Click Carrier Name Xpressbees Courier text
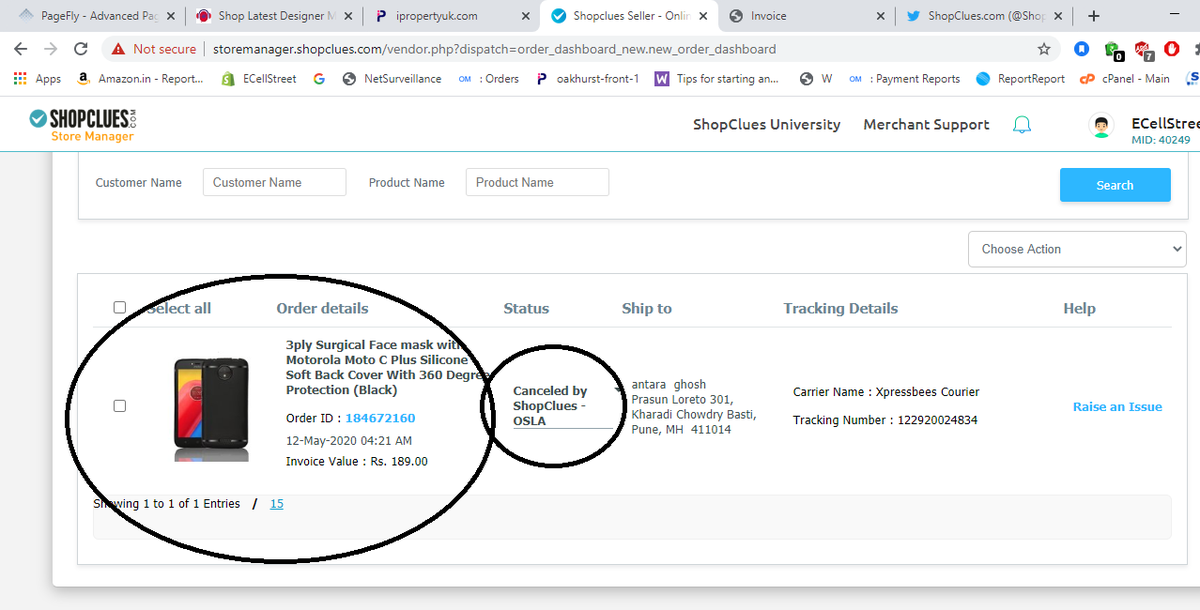 point(886,392)
